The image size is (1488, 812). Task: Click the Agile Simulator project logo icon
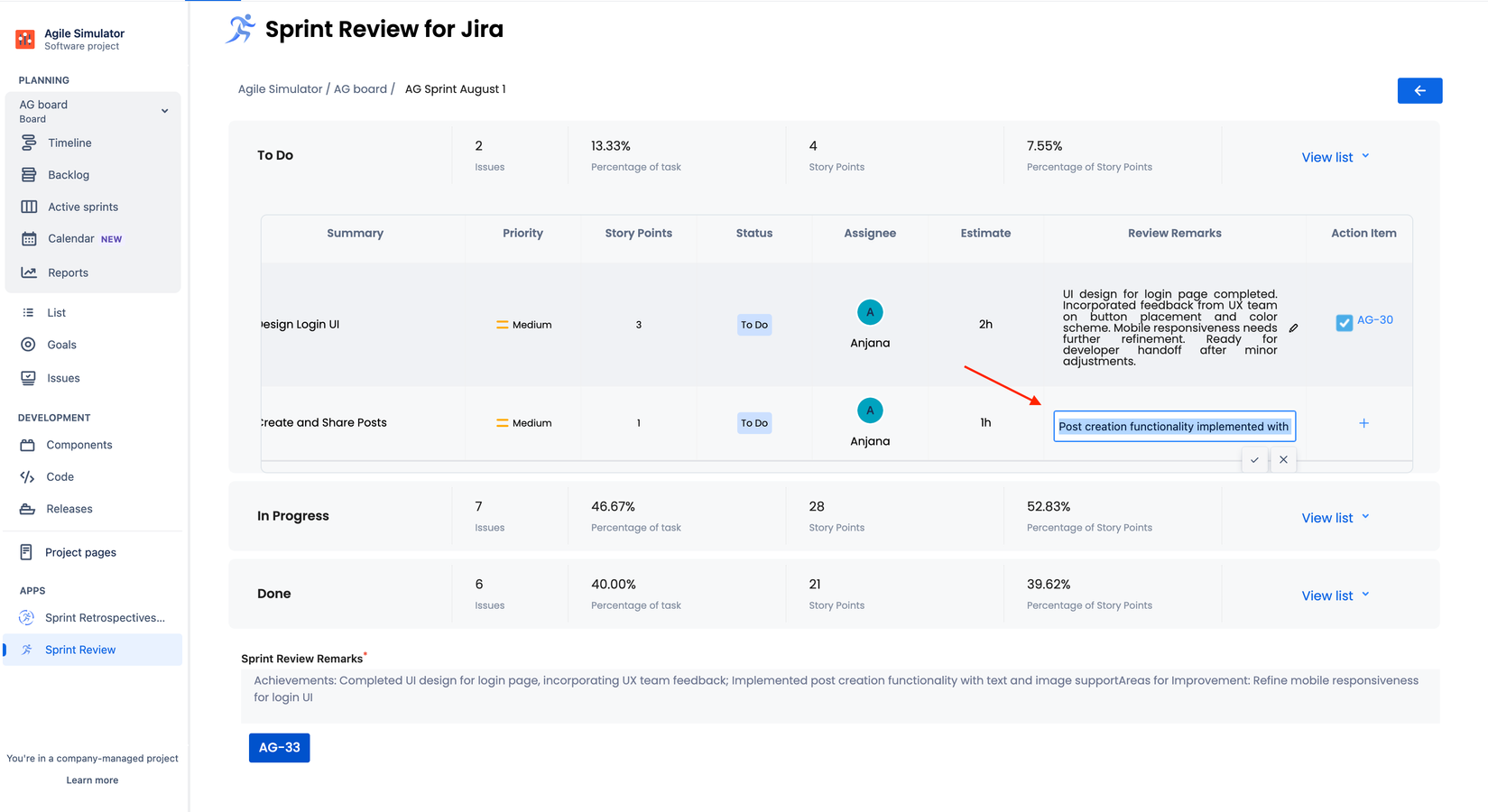(x=25, y=39)
